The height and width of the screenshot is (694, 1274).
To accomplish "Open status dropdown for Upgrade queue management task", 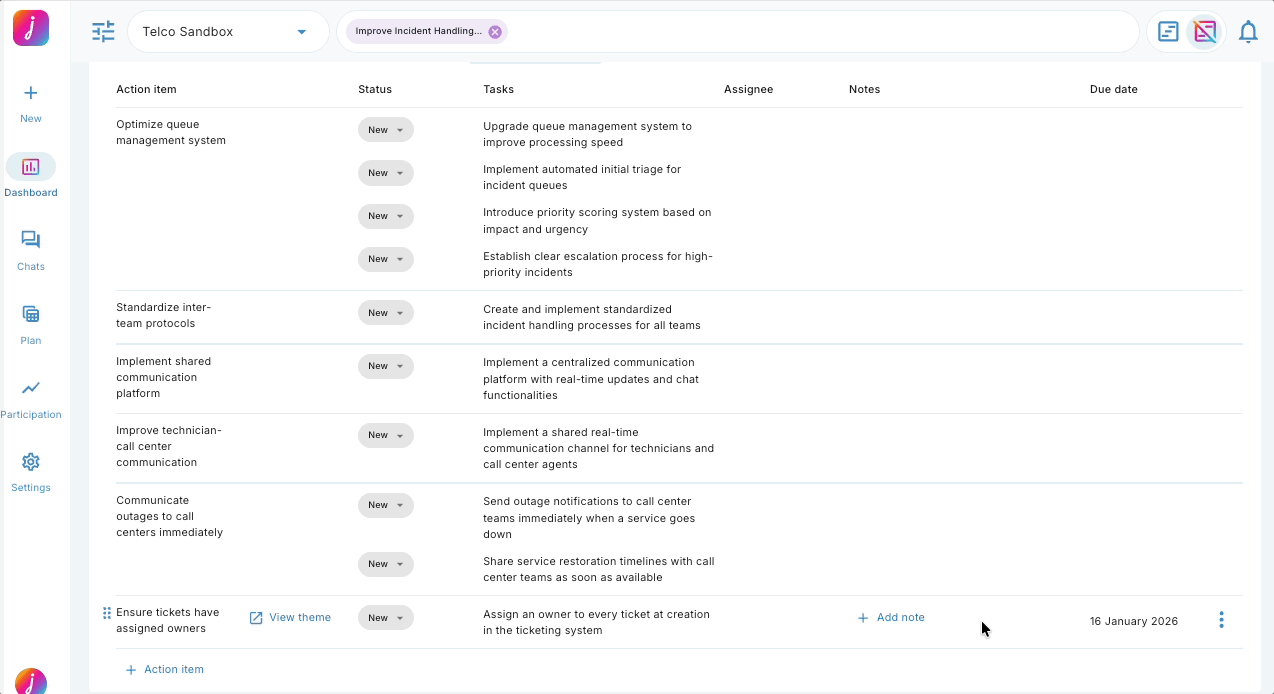I will click(x=385, y=130).
